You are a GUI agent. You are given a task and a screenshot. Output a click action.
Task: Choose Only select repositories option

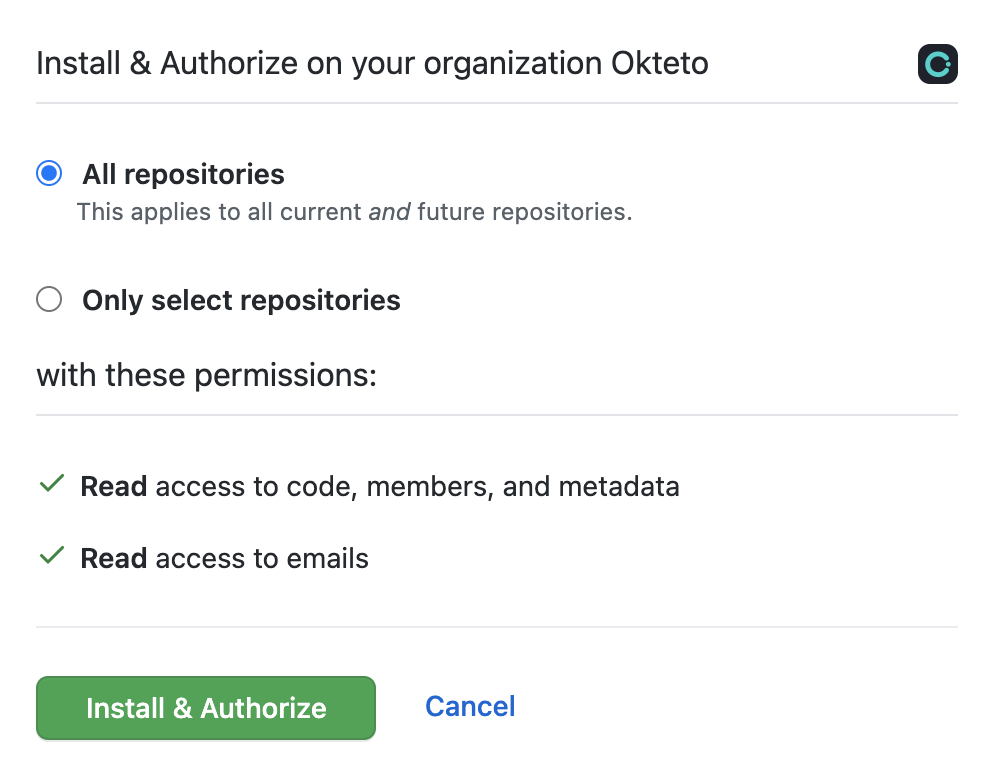[x=48, y=299]
